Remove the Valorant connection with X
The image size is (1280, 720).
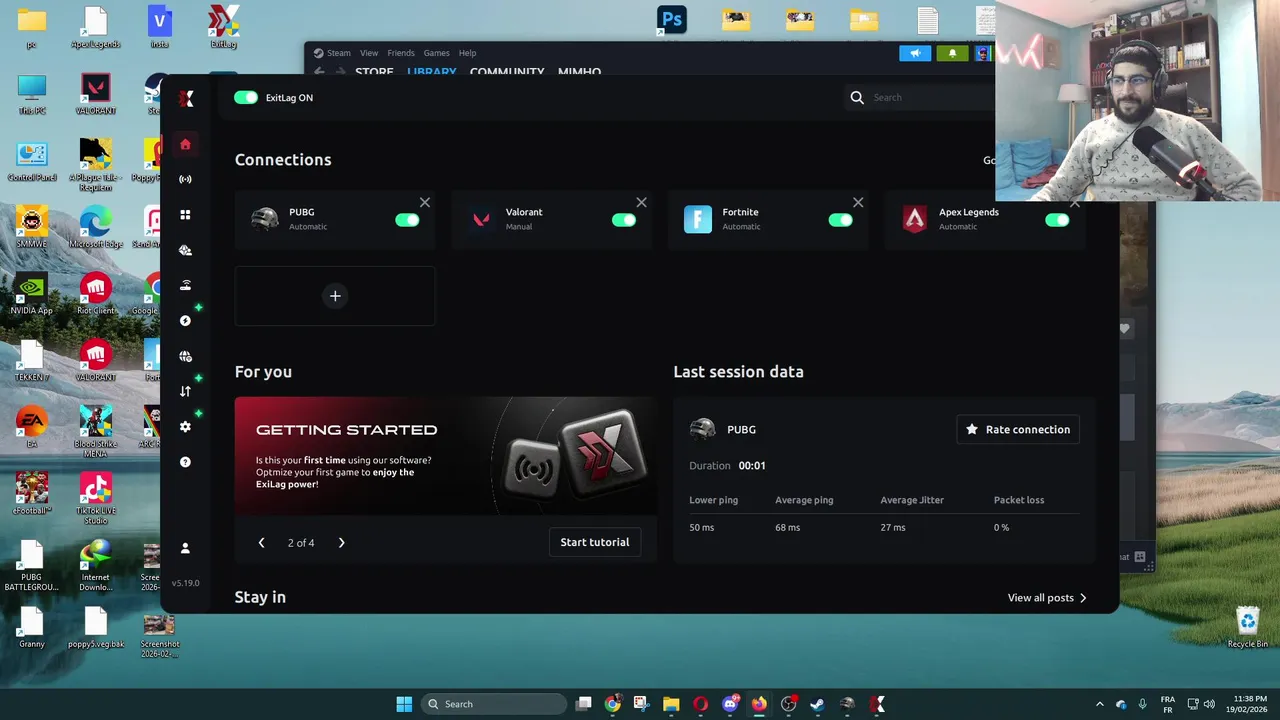641,202
